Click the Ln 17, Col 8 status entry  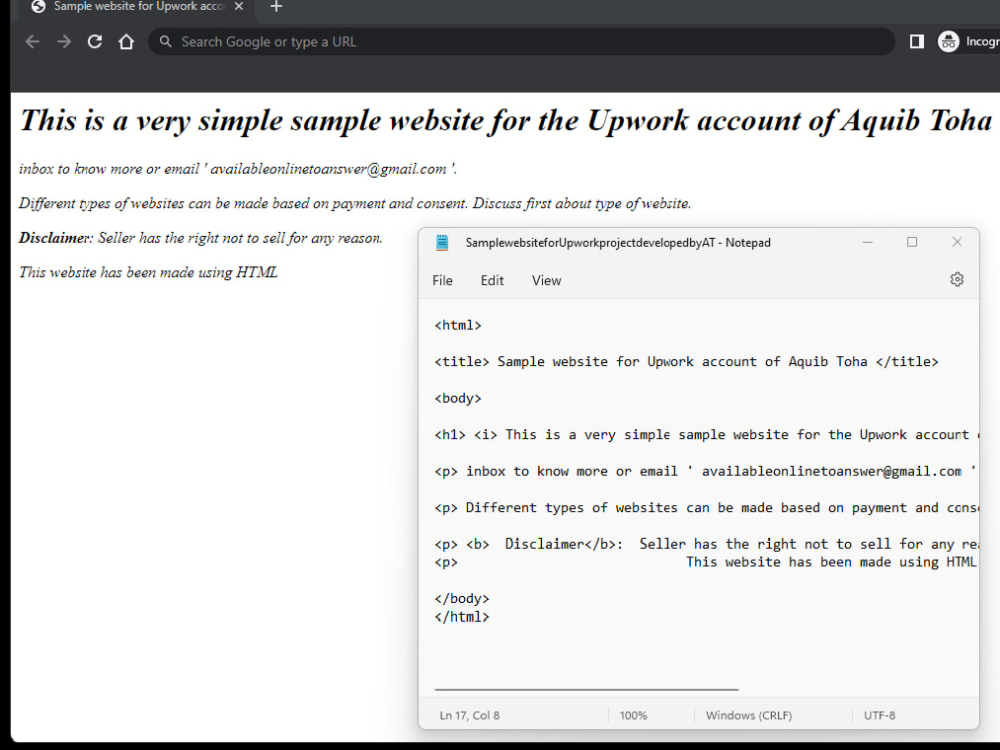click(x=469, y=716)
